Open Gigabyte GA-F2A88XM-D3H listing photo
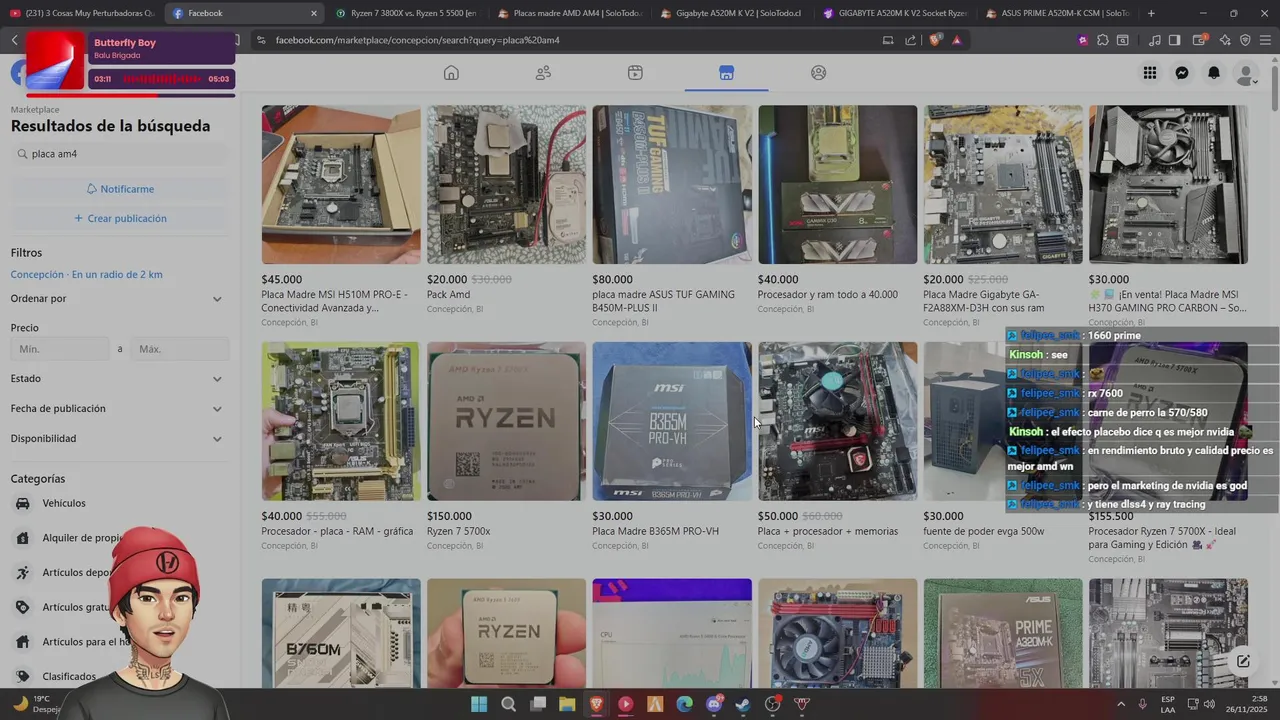Image resolution: width=1280 pixels, height=720 pixels. (1003, 185)
